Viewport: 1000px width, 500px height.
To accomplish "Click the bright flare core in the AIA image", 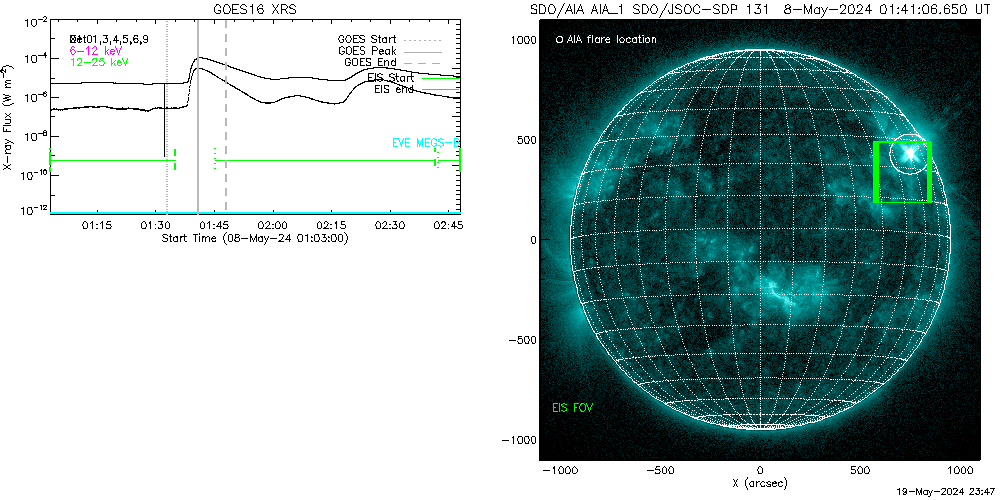I will point(910,153).
